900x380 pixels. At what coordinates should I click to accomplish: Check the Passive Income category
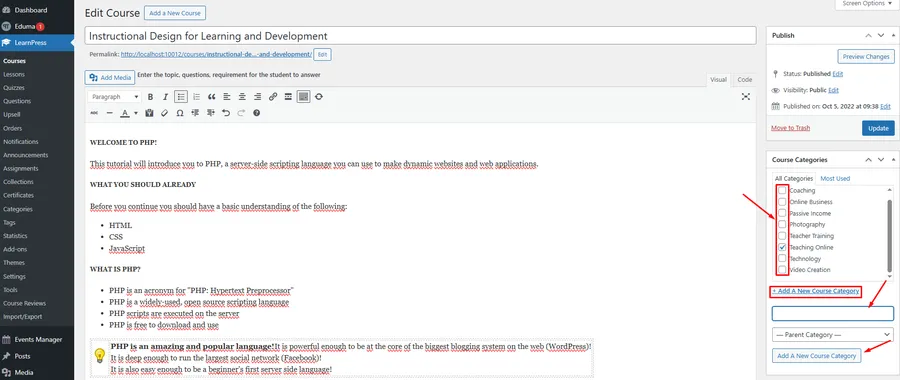point(782,213)
